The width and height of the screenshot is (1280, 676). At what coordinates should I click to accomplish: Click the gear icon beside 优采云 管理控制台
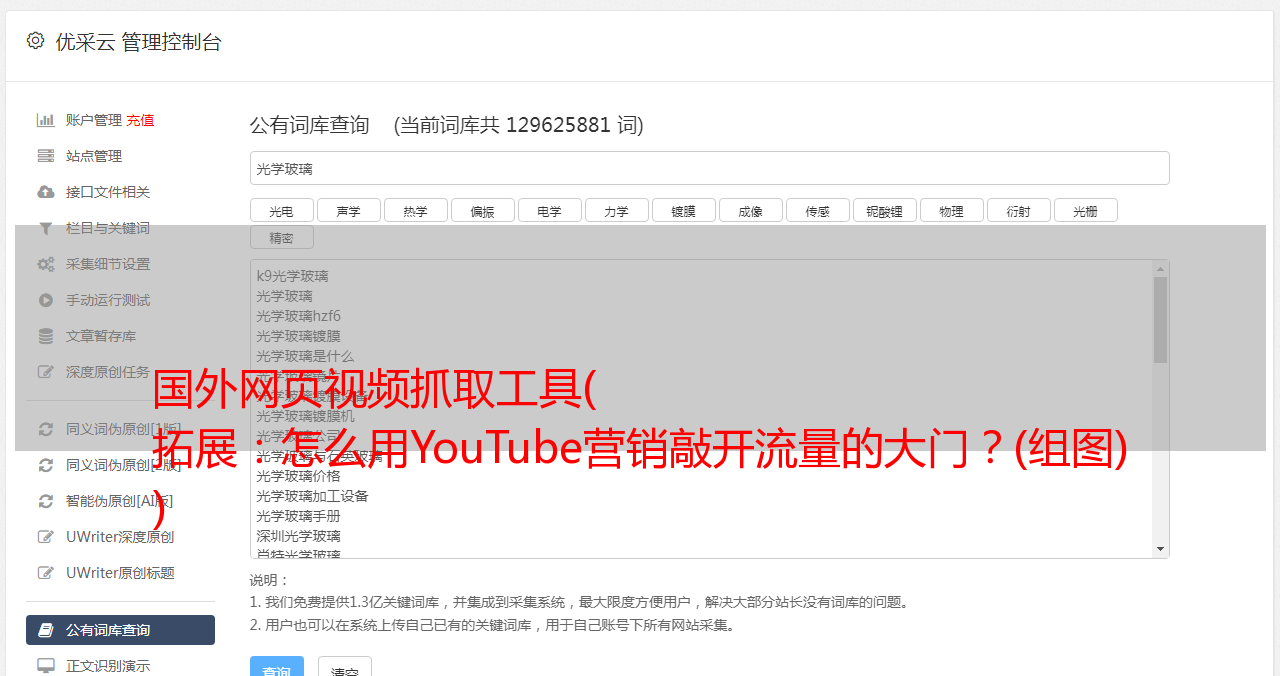[x=35, y=41]
